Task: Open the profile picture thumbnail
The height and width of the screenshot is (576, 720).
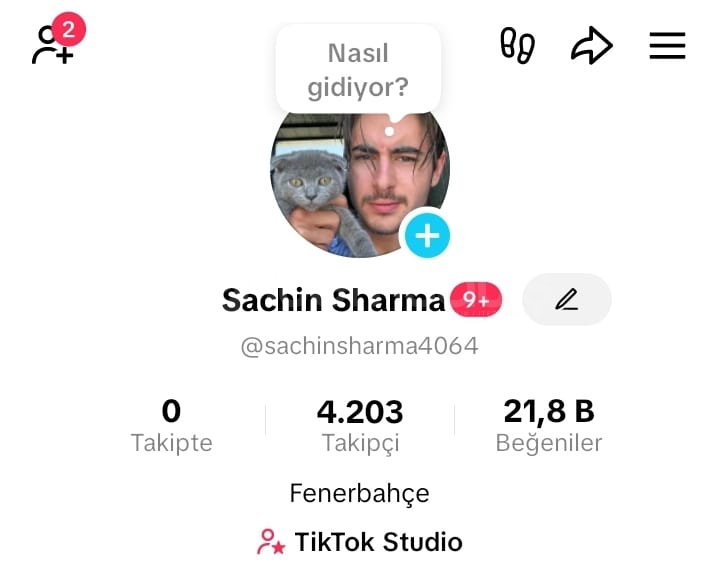Action: [360, 184]
